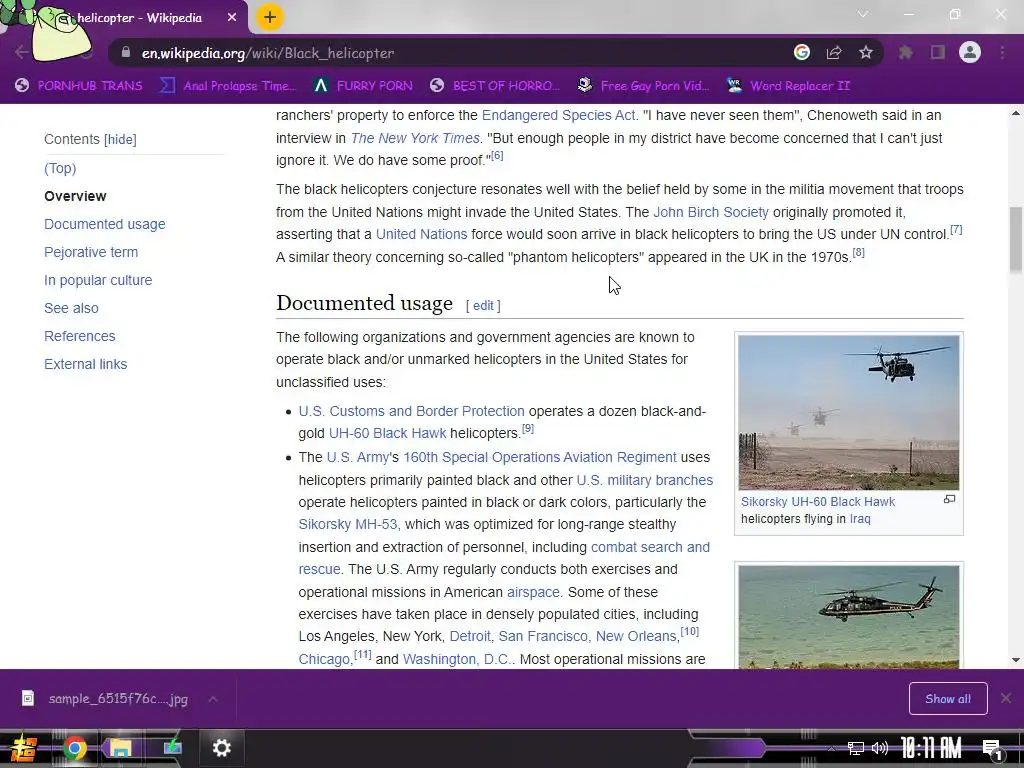Click footnote [6] reference
1024x768 pixels.
coord(497,155)
